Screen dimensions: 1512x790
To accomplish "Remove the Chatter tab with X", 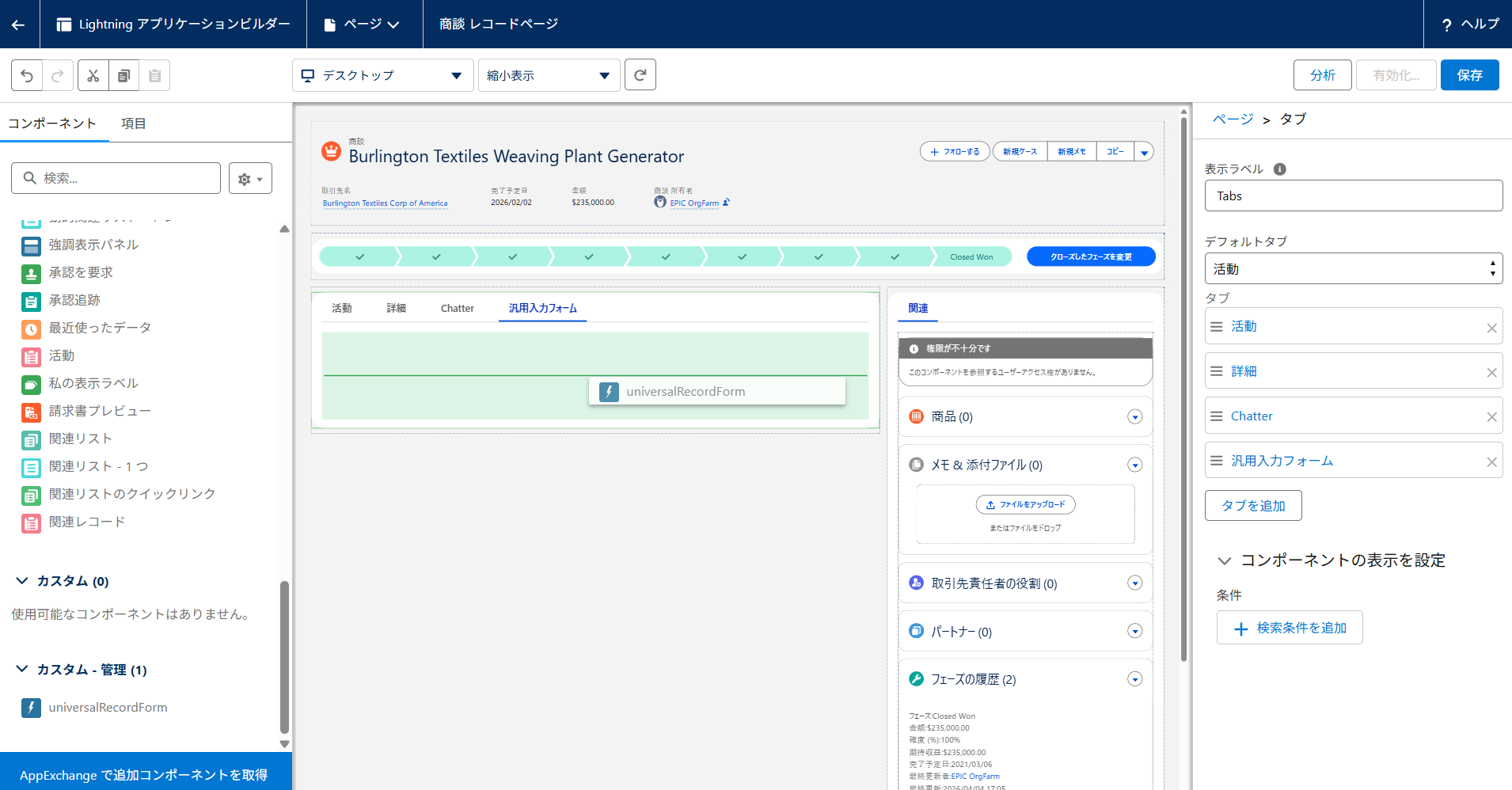I will click(1491, 417).
